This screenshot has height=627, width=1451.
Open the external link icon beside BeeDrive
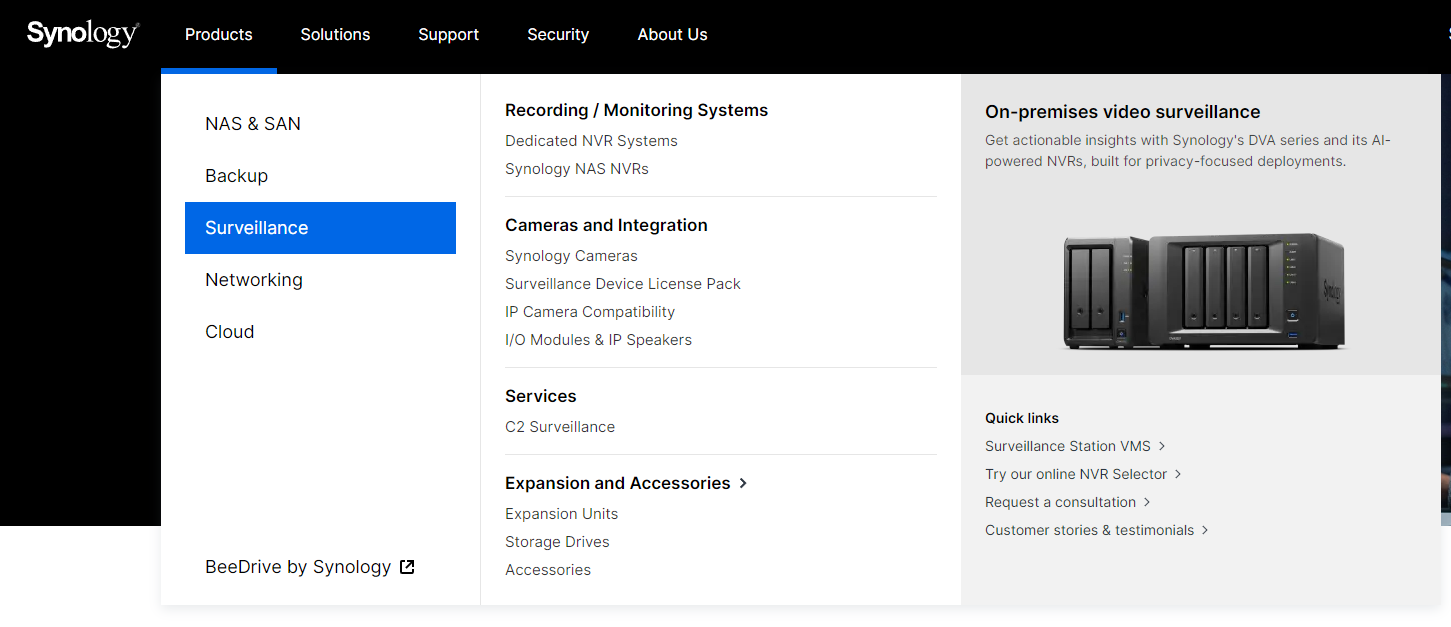(407, 567)
